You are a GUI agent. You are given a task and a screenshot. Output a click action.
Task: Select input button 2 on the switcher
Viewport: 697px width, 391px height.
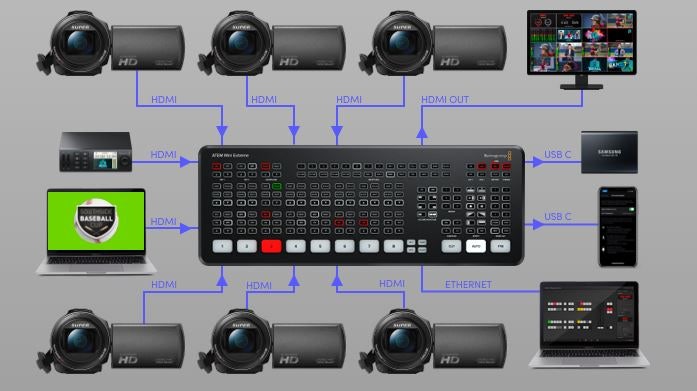pyautogui.click(x=247, y=246)
